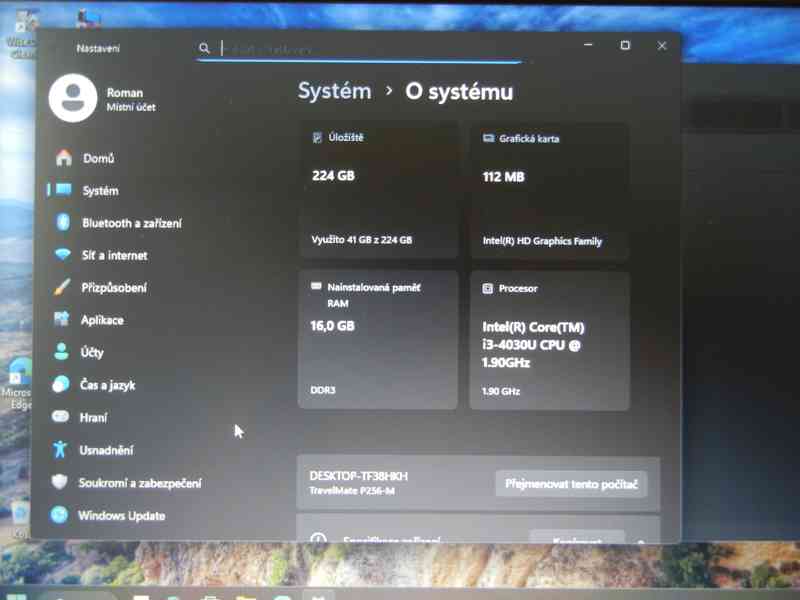The height and width of the screenshot is (600, 800).
Task: Click the Úložiště storage card icon
Action: (317, 137)
